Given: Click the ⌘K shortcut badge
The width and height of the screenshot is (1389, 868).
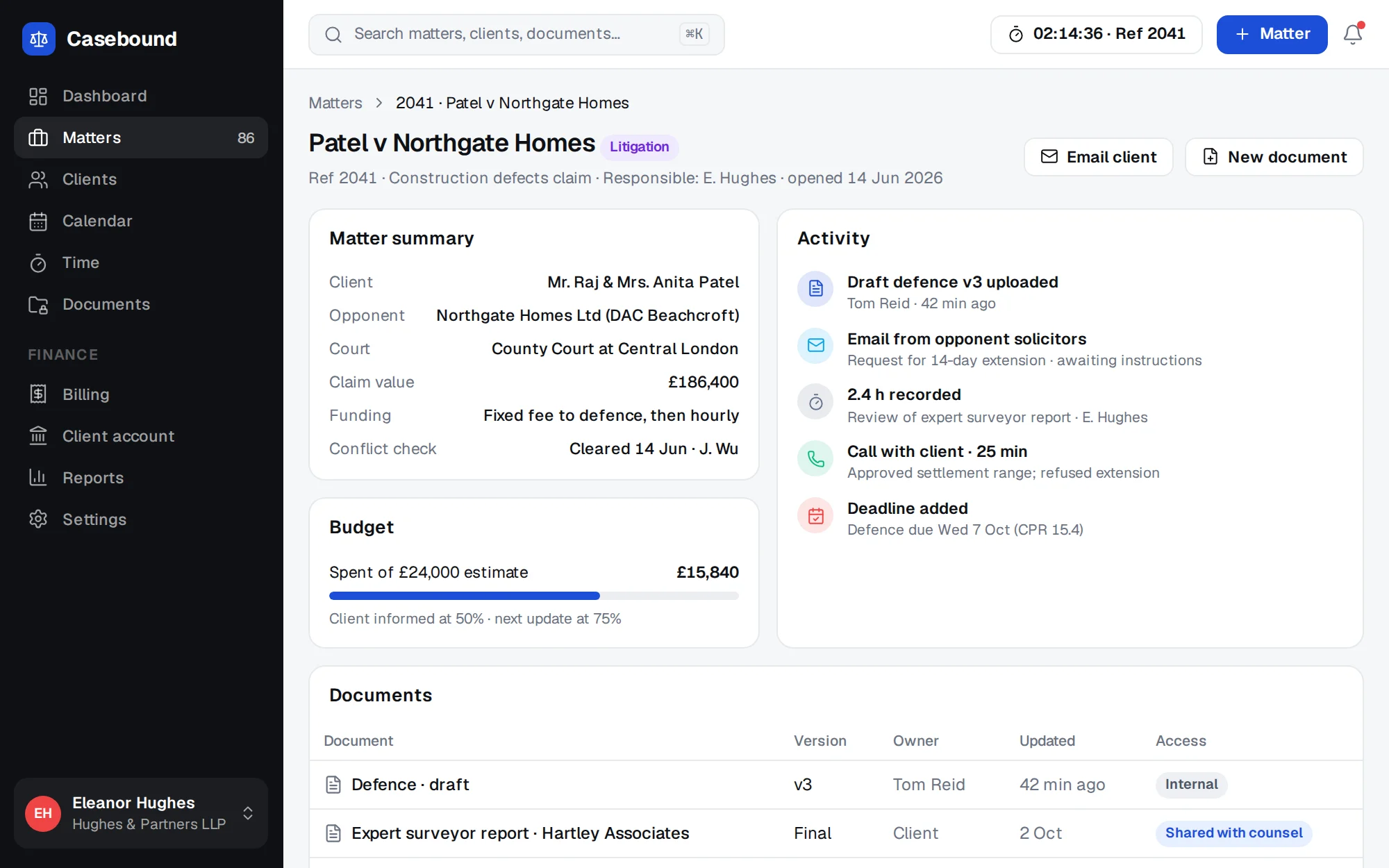Looking at the screenshot, I should click(694, 33).
